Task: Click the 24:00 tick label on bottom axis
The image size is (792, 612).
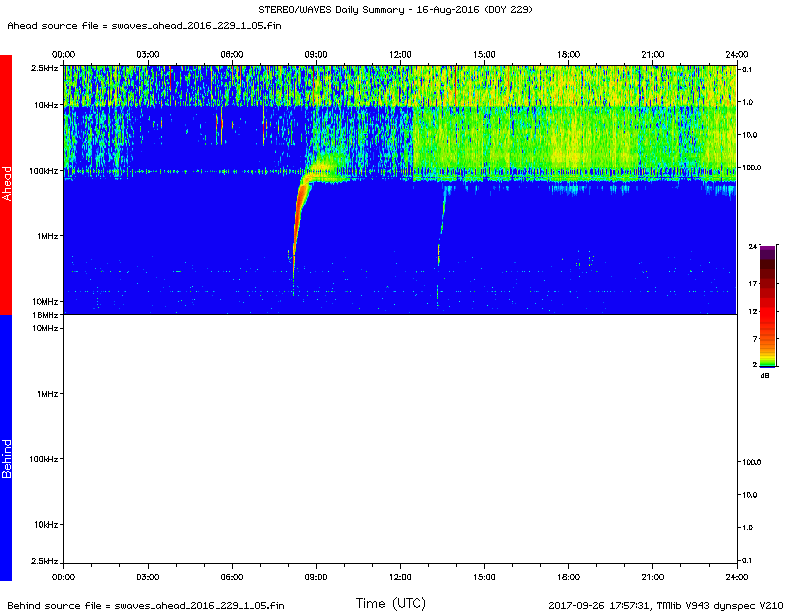Action: point(736,577)
